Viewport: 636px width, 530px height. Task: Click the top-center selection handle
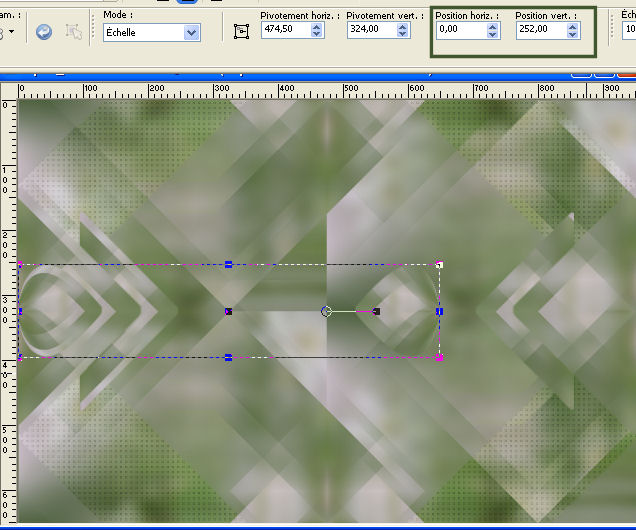tap(228, 265)
